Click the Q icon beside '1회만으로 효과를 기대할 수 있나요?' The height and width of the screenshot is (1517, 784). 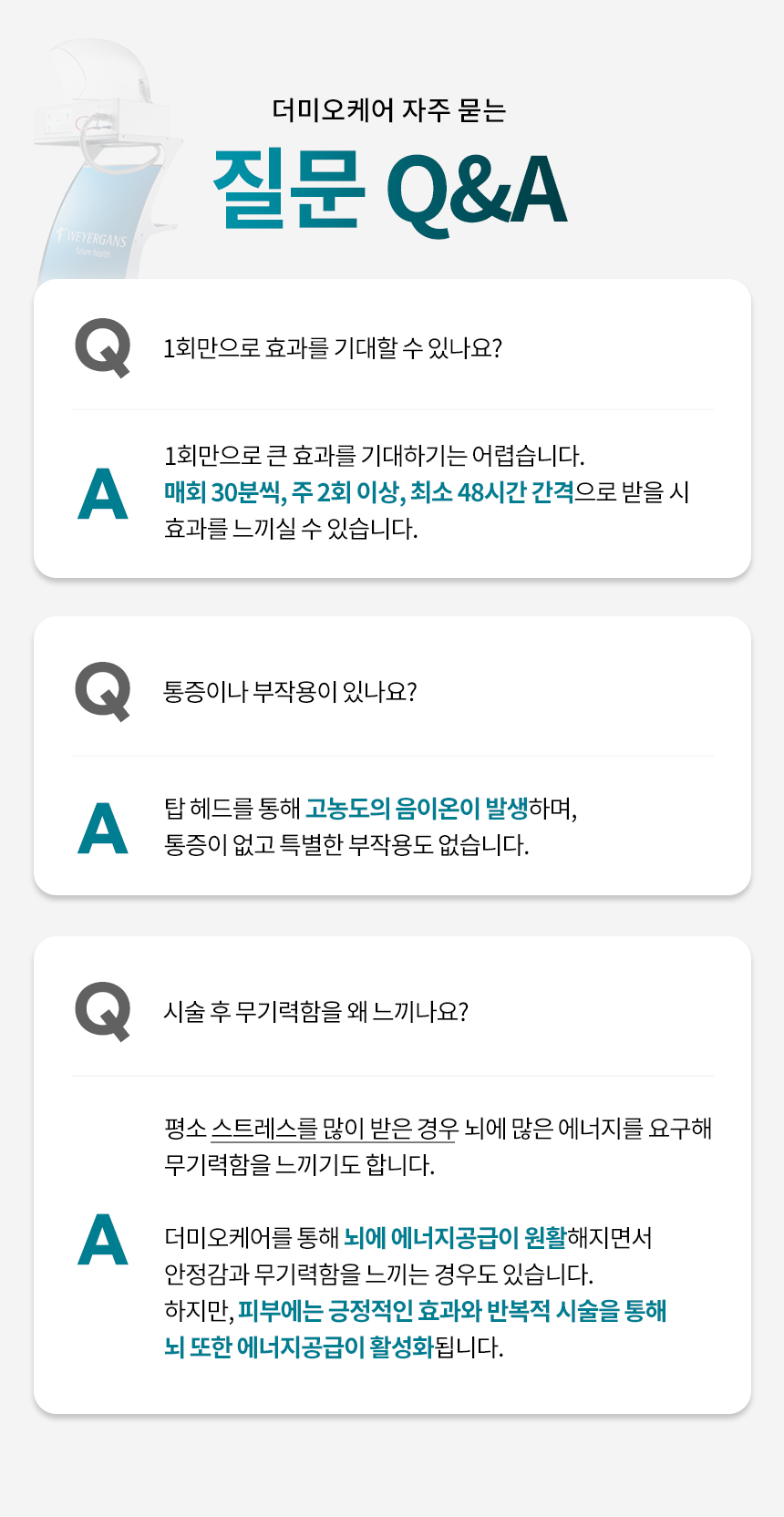point(103,347)
